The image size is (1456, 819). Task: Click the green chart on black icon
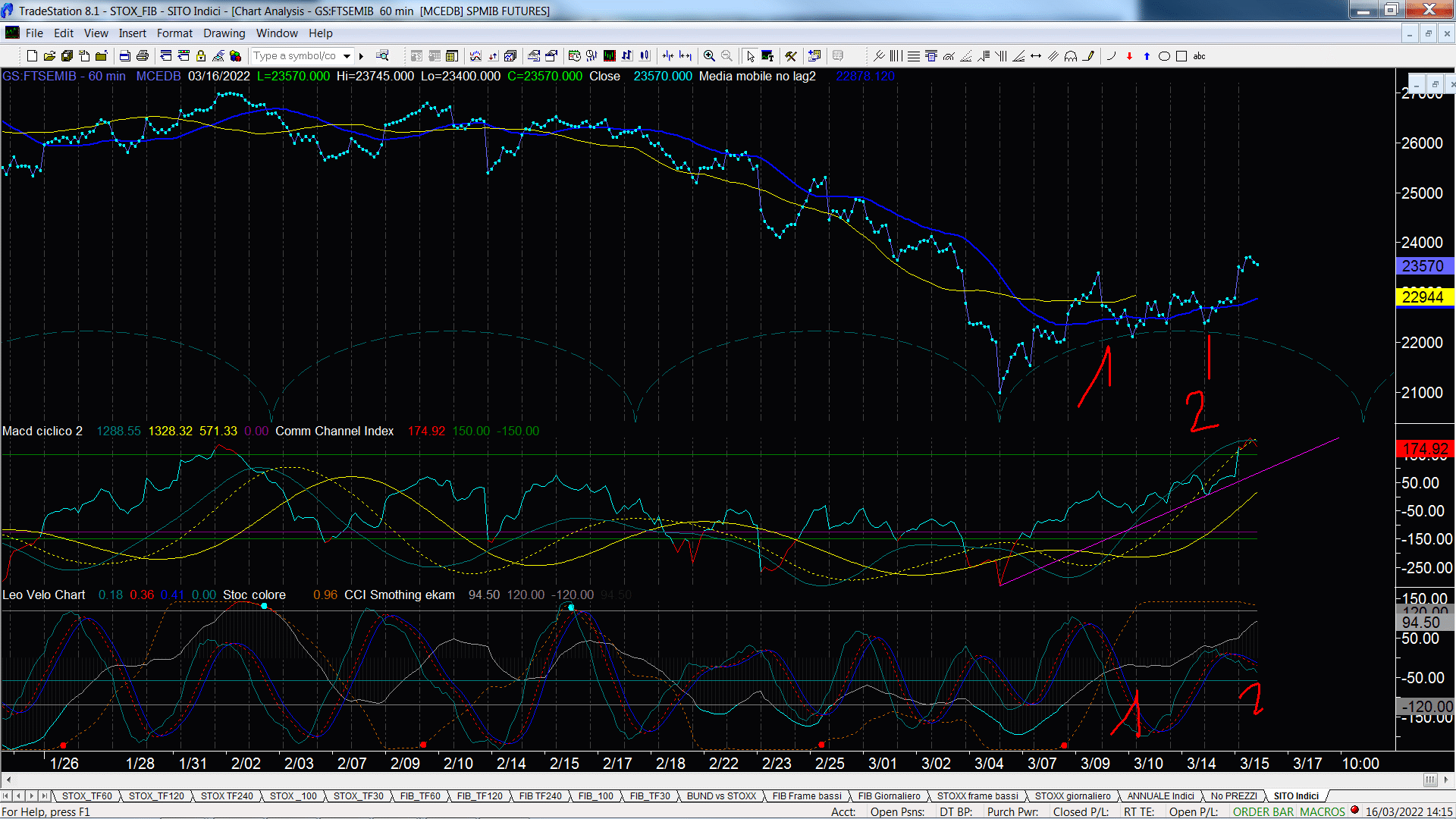pos(609,56)
